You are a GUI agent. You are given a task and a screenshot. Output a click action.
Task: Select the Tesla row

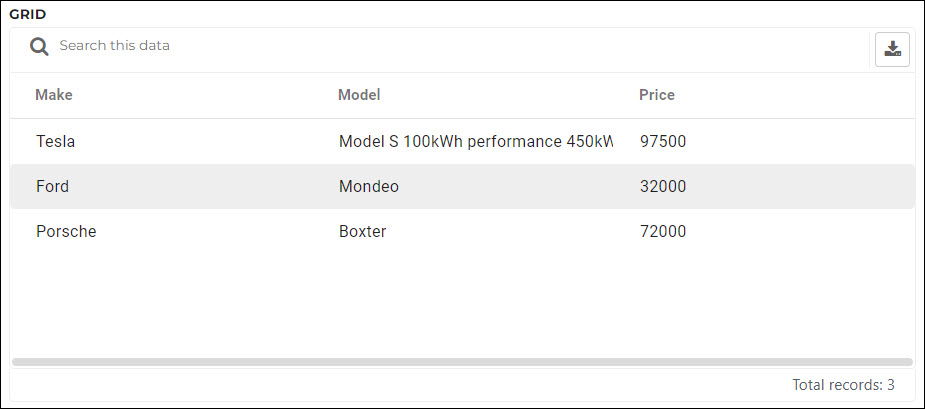click(462, 142)
